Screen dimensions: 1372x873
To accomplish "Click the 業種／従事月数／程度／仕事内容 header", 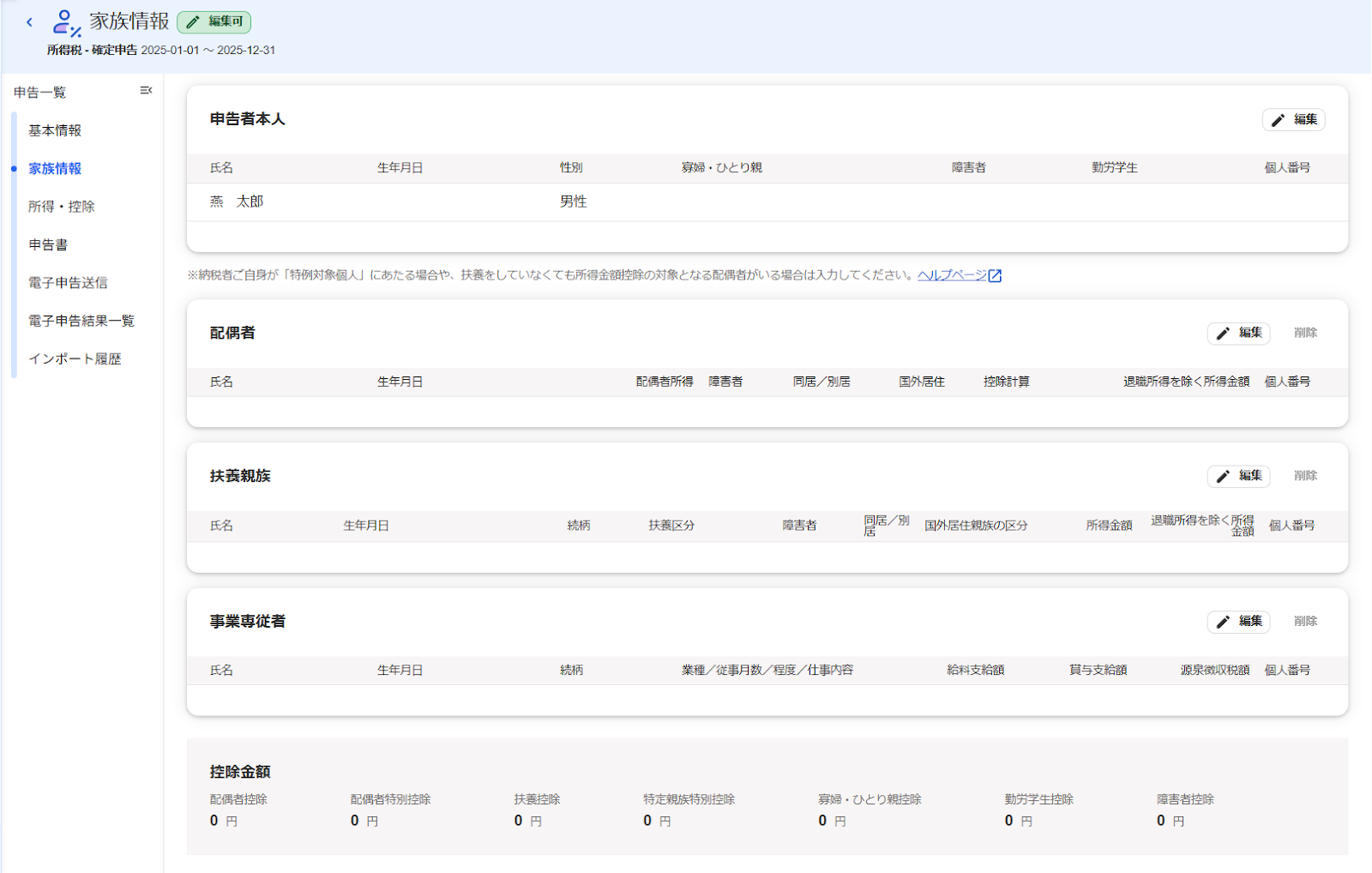I will coord(767,671).
